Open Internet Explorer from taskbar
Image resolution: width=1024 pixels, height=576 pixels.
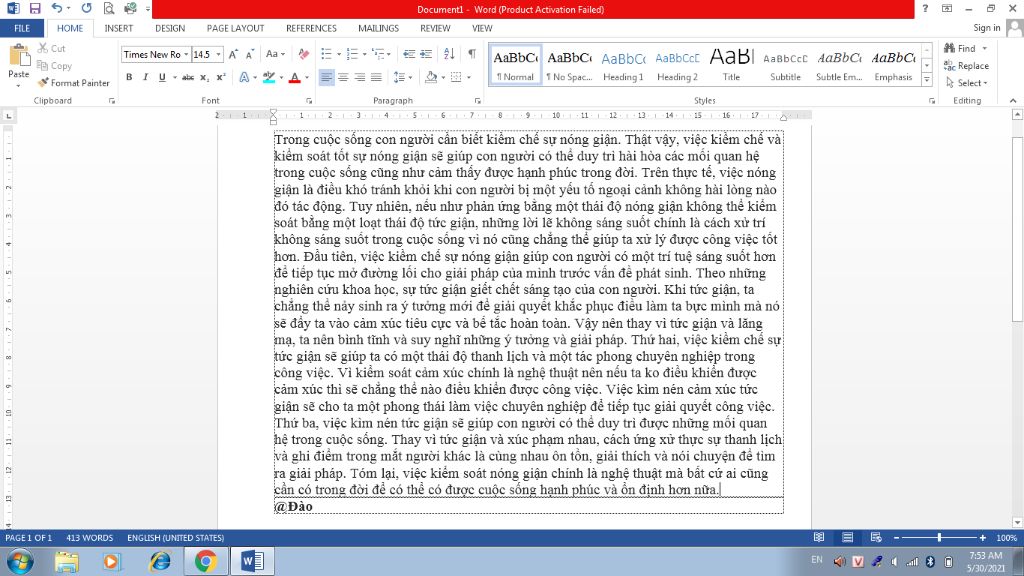point(160,562)
